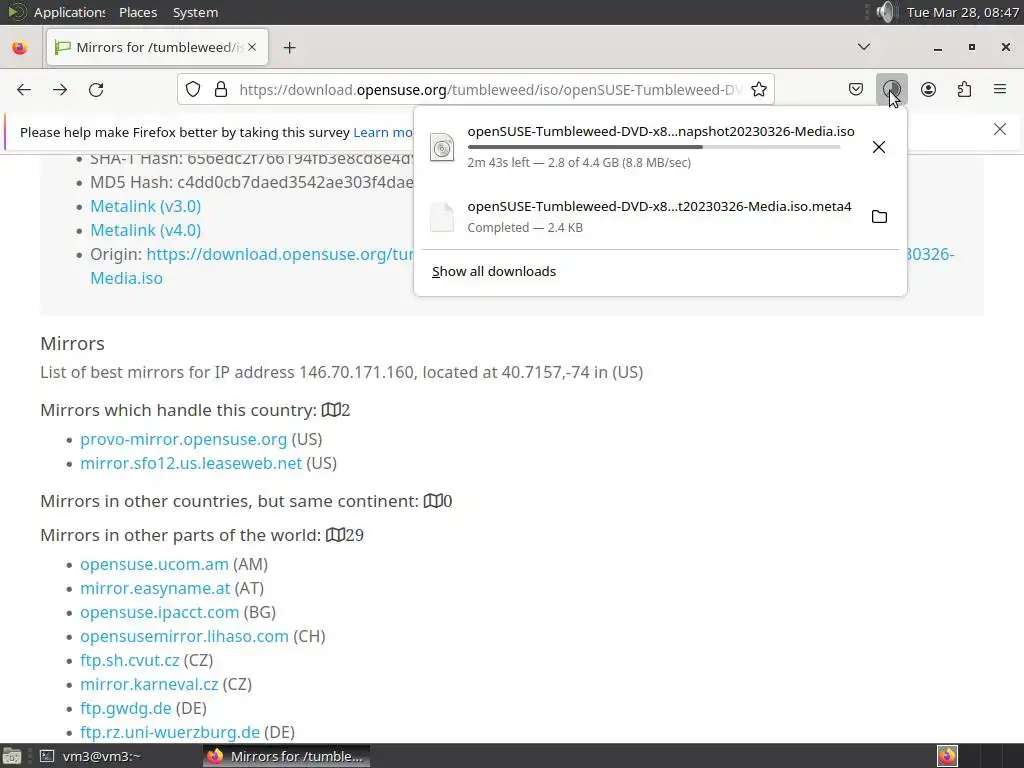The image size is (1024, 768).
Task: Dismiss the Firefox survey notification bar
Action: click(x=1000, y=129)
